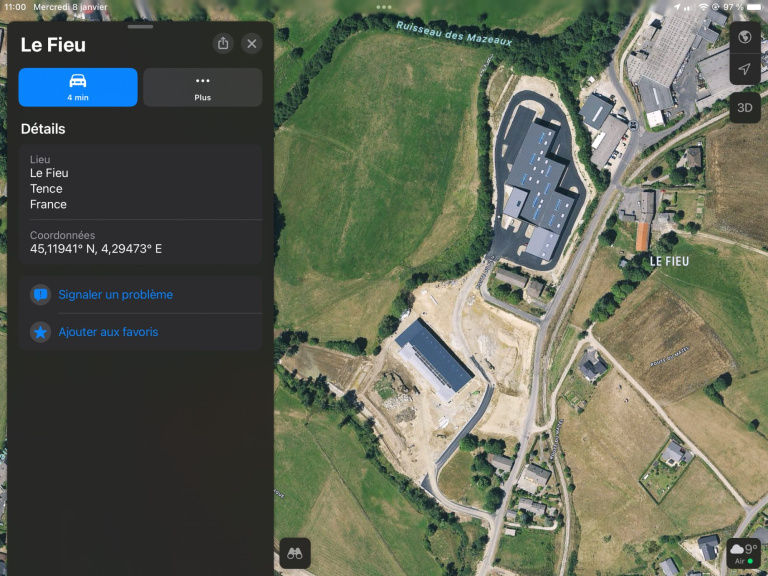Open the Plus more-options menu
The height and width of the screenshot is (576, 768).
pos(203,87)
